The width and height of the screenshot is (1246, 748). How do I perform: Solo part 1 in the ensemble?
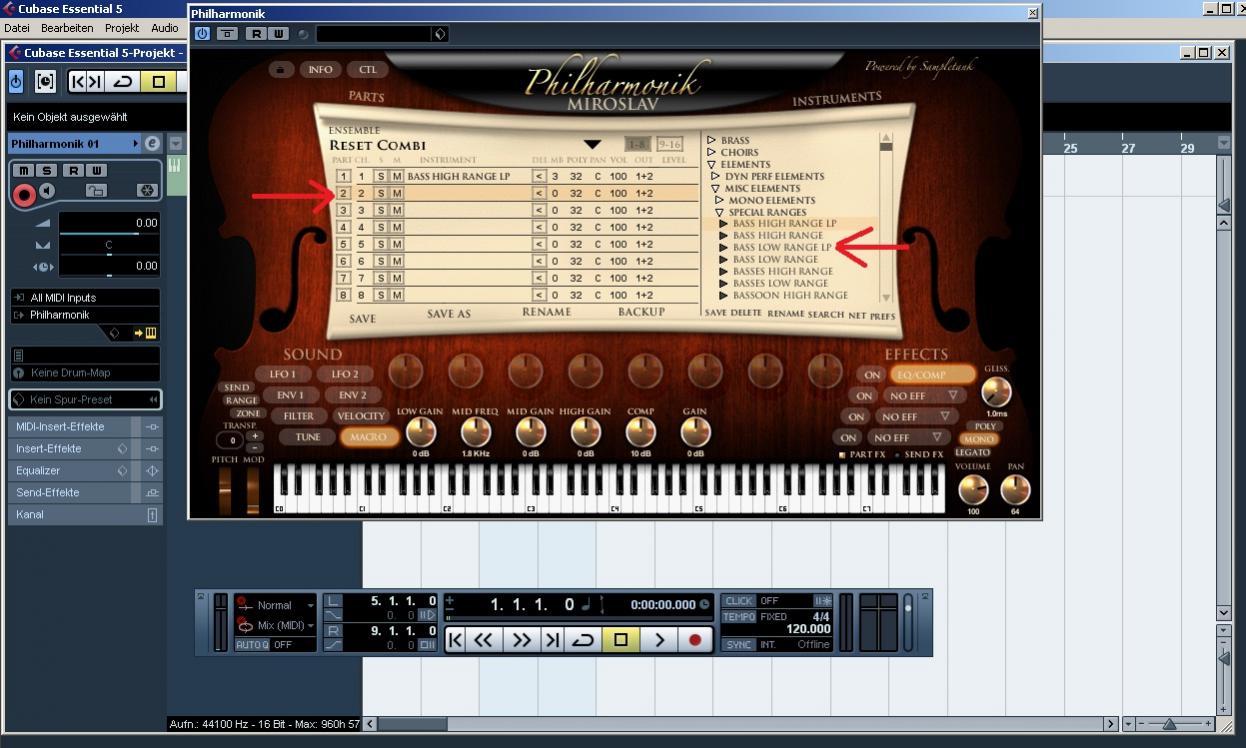point(380,177)
